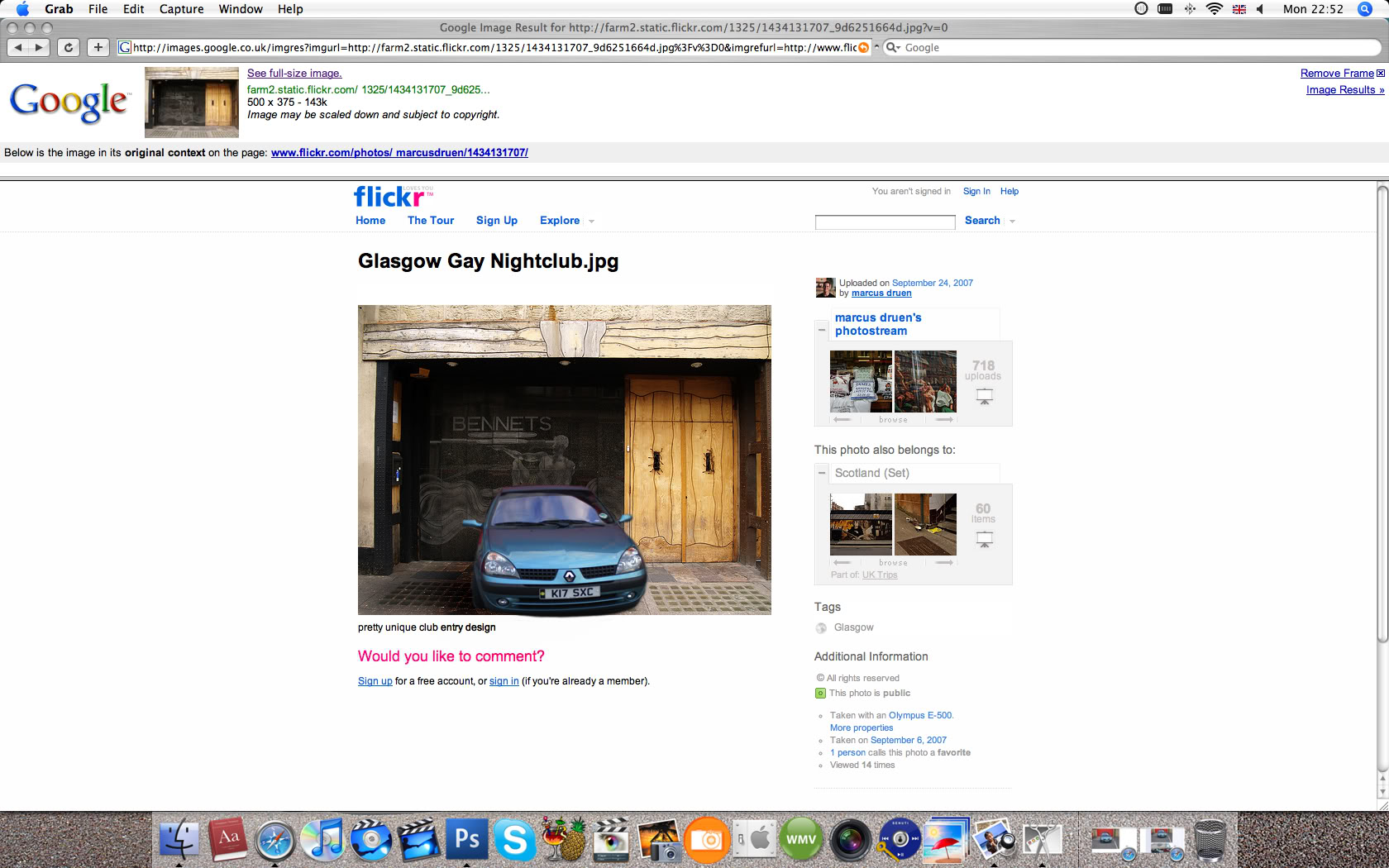Open the Capture menu in menu bar
This screenshot has height=868, width=1389.
coord(181,9)
